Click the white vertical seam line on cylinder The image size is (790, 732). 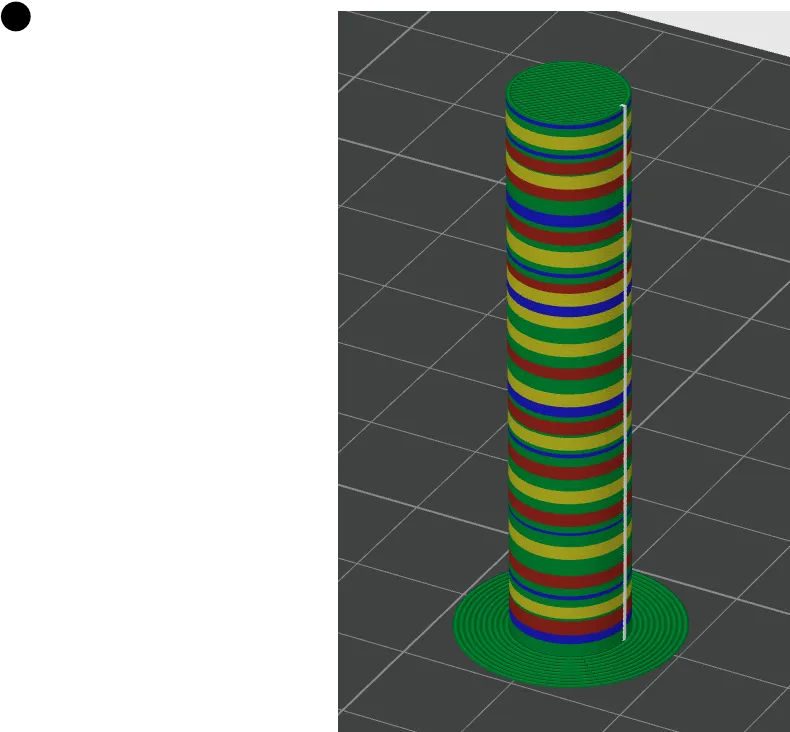pos(624,373)
